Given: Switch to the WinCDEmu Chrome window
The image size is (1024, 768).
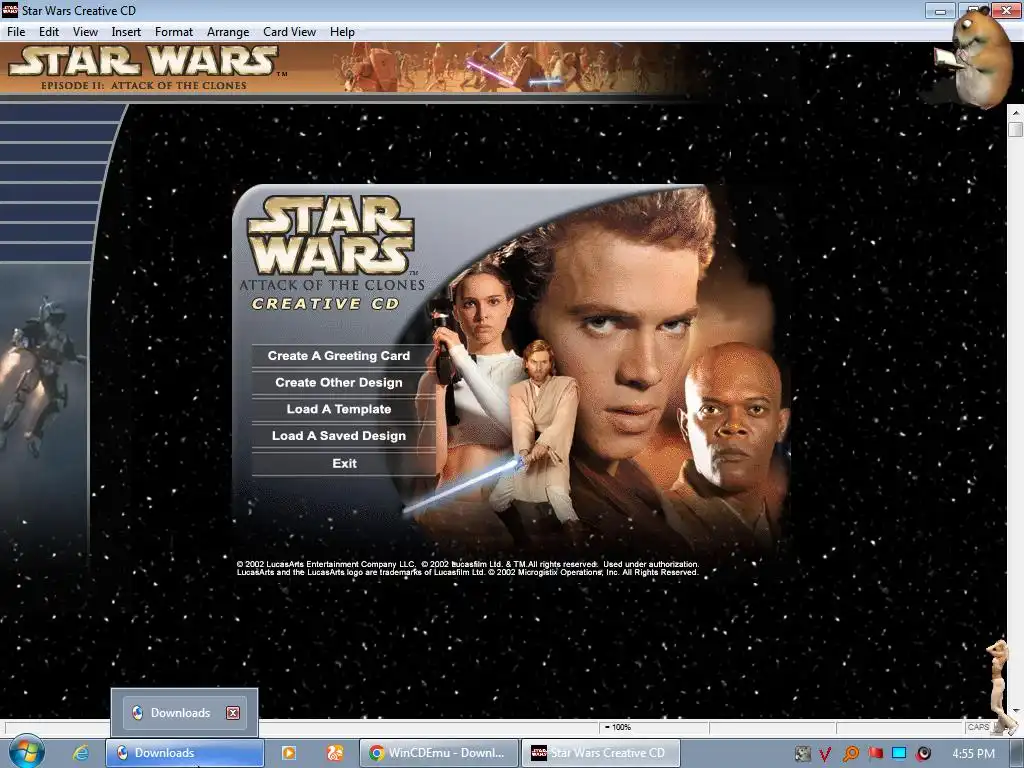Looking at the screenshot, I should pyautogui.click(x=439, y=753).
